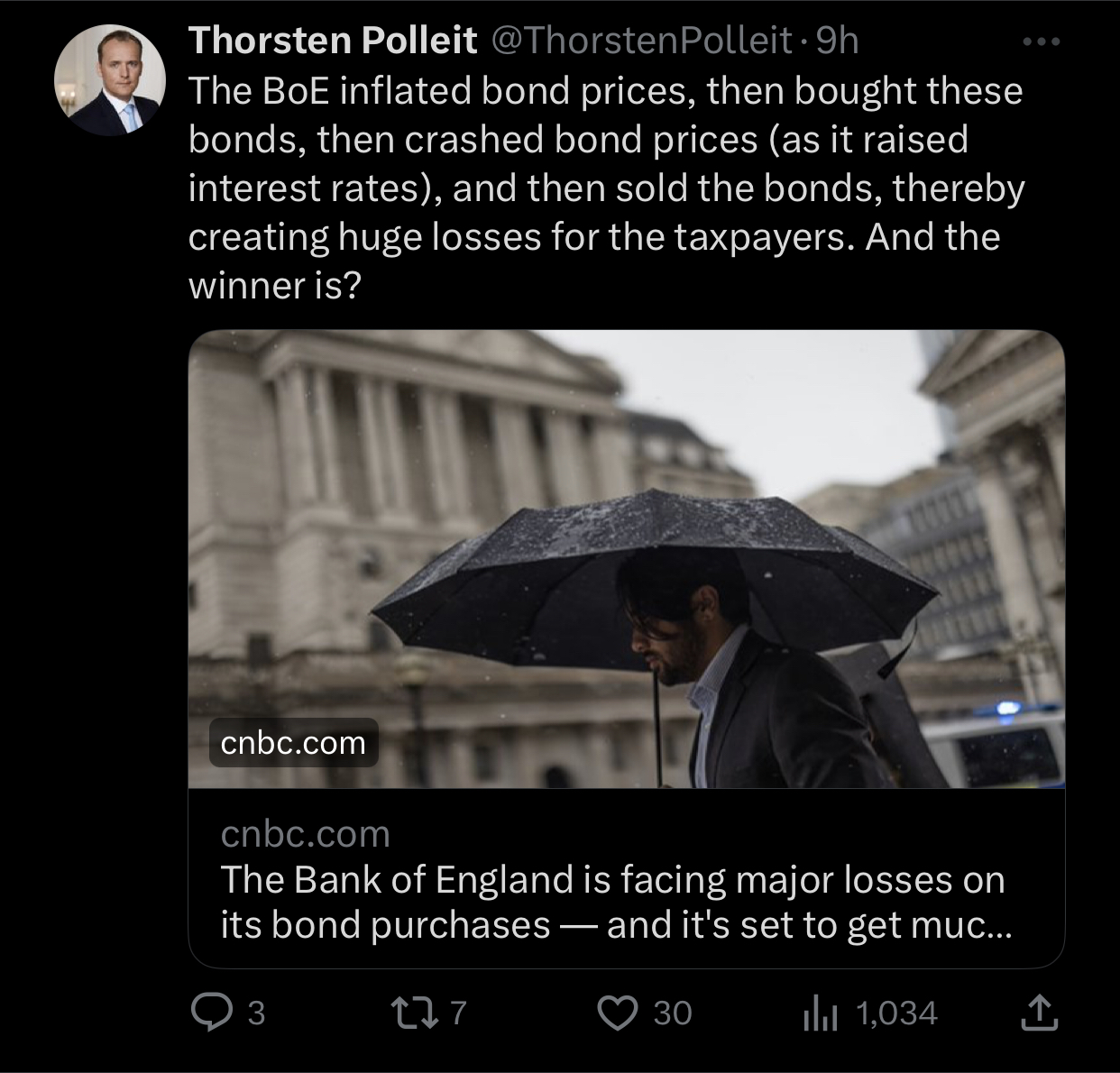Click the share upload arrow icon

click(x=1038, y=1013)
